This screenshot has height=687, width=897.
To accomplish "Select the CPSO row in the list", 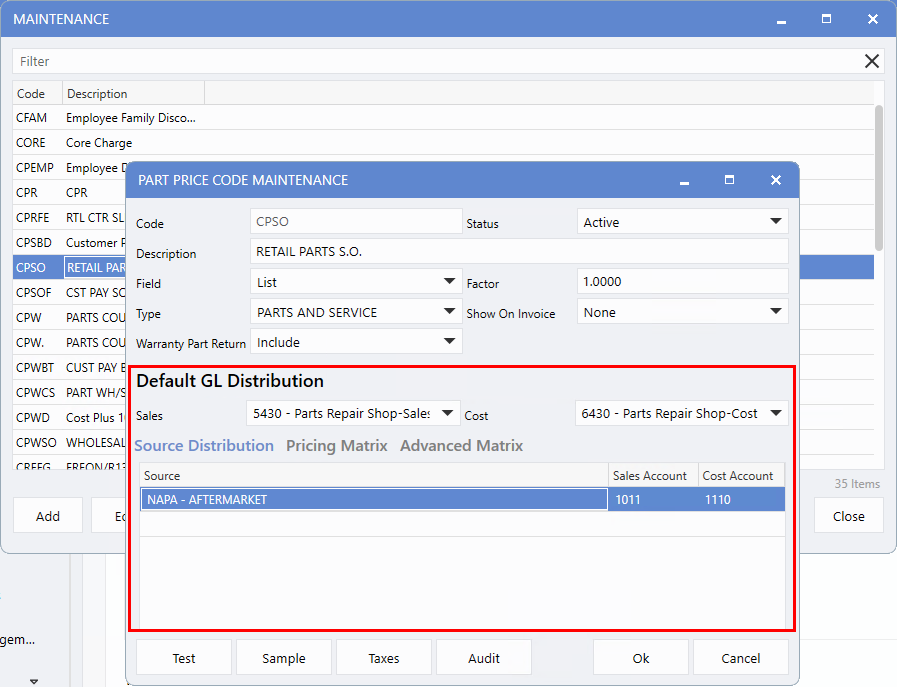I will click(x=69, y=268).
